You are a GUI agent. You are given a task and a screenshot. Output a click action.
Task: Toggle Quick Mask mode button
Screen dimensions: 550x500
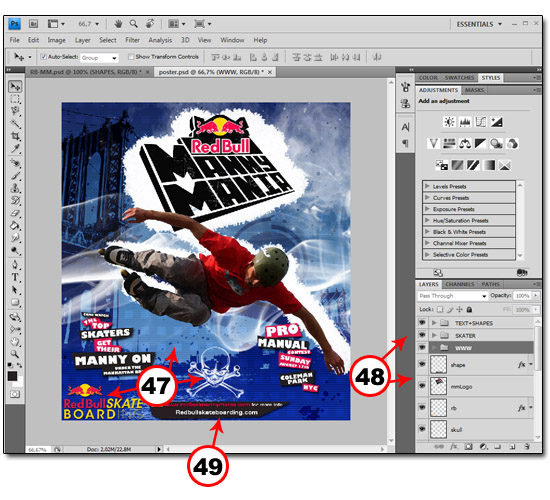point(15,394)
